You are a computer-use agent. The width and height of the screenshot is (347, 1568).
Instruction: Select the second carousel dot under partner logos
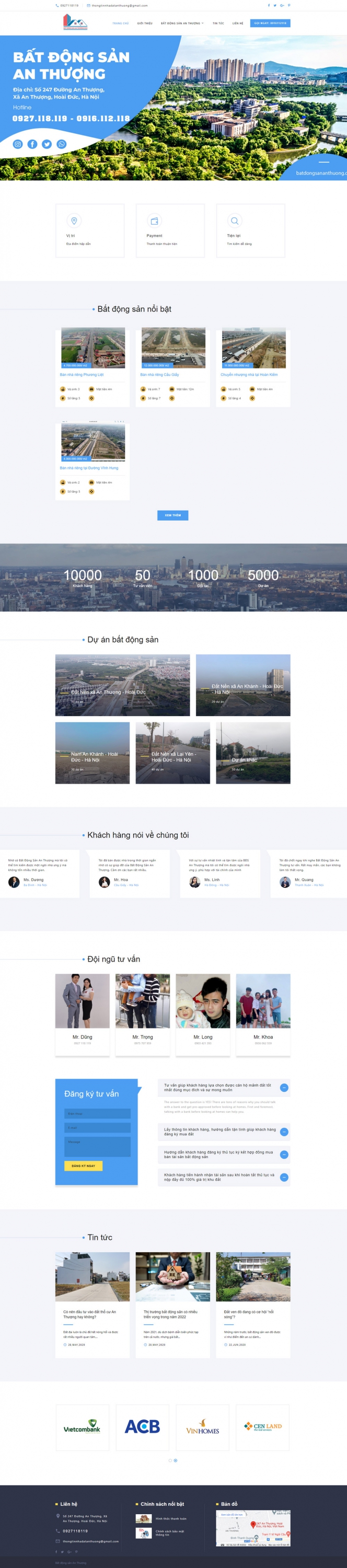click(x=176, y=1460)
